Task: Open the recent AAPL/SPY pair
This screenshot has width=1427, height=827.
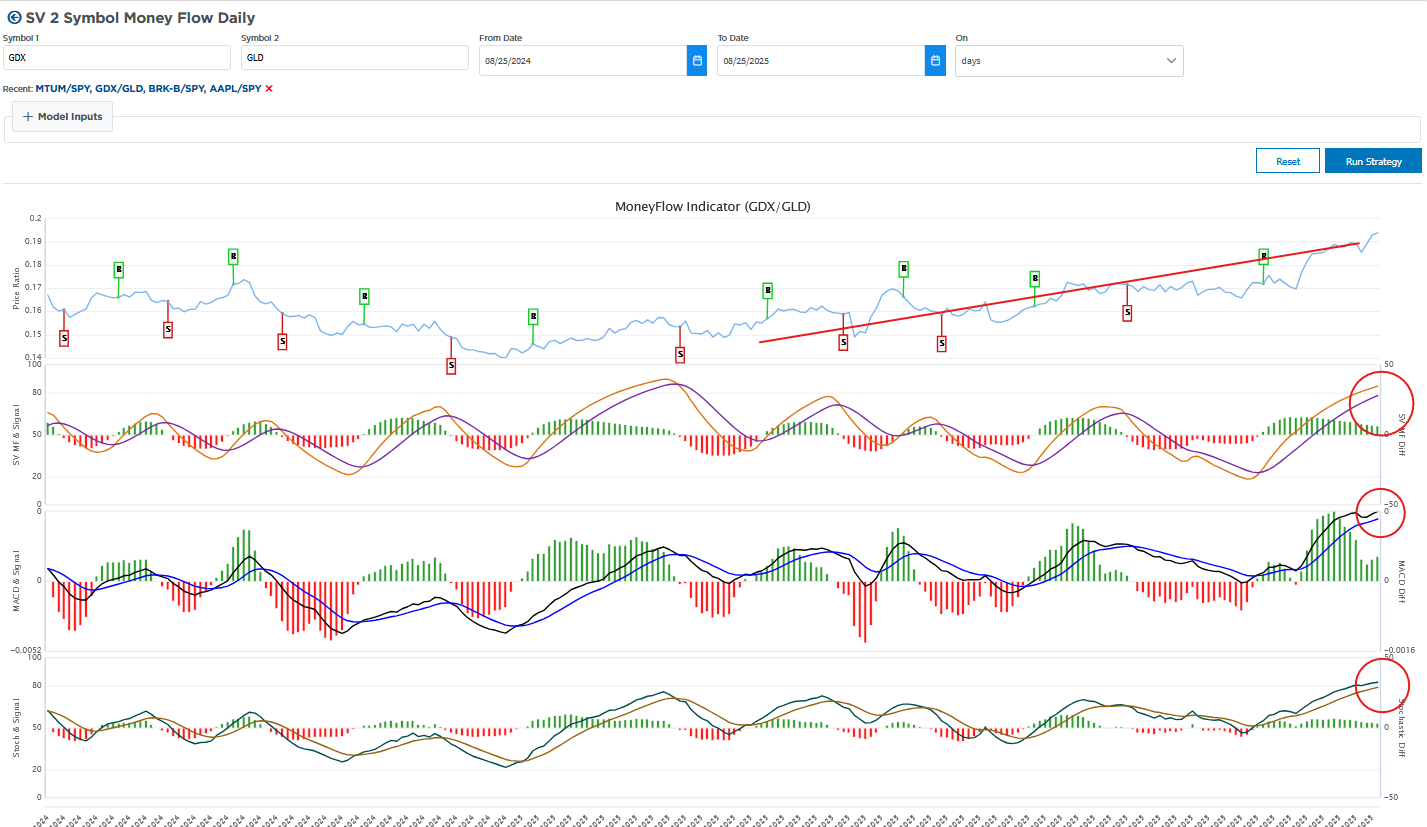Action: pos(235,89)
